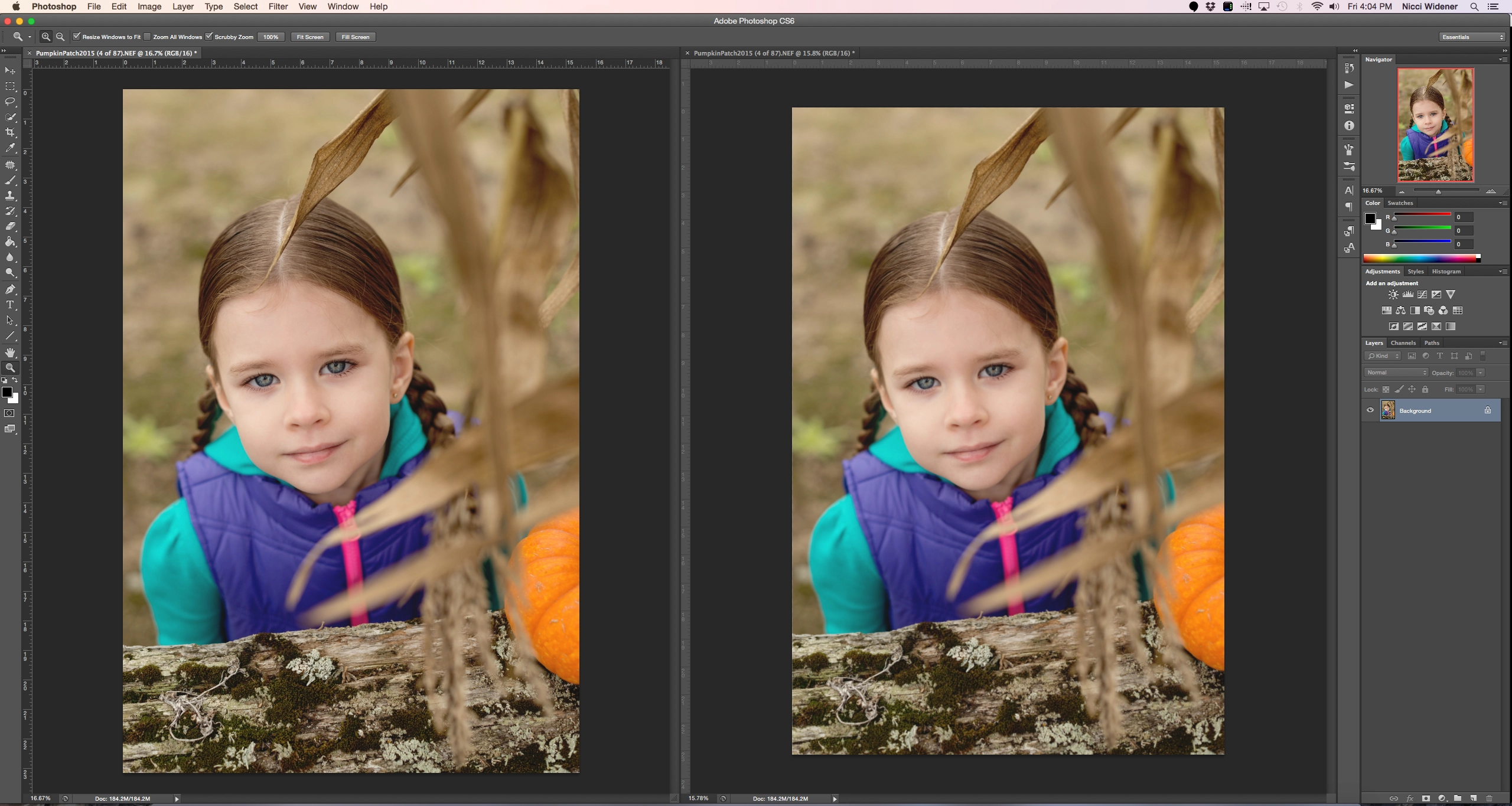Swap foreground and background colors

[x=15, y=380]
